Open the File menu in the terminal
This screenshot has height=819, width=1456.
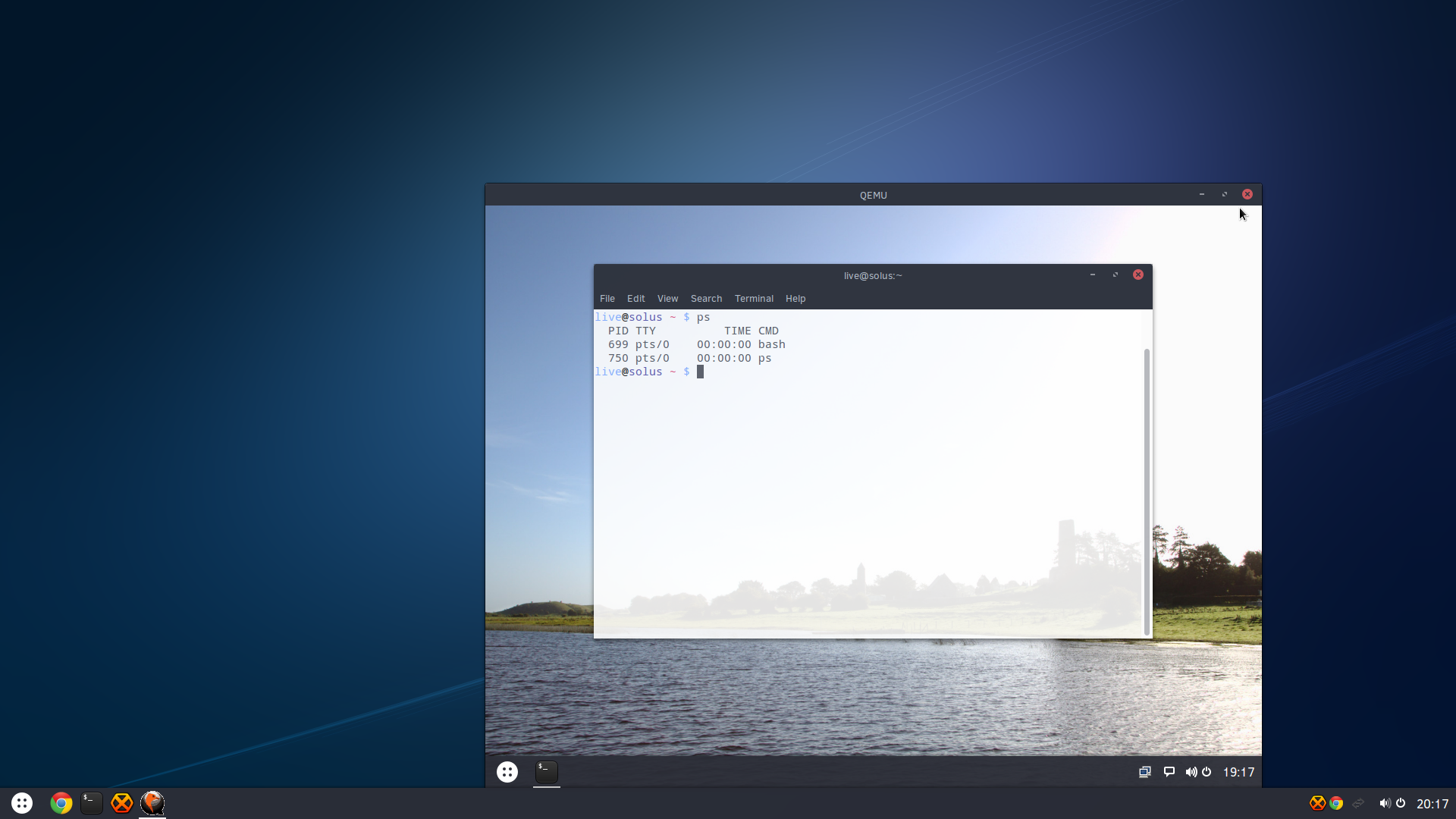[x=607, y=299]
